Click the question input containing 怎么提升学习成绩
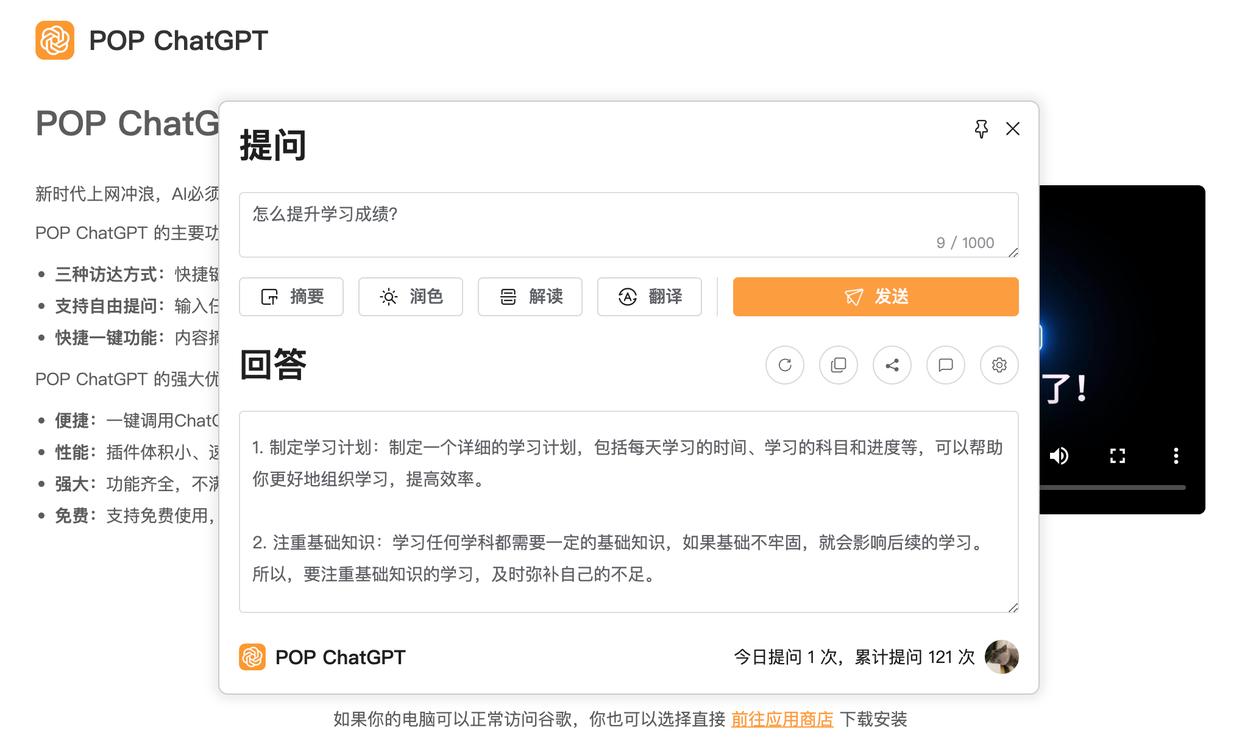1242x741 pixels. tap(629, 225)
